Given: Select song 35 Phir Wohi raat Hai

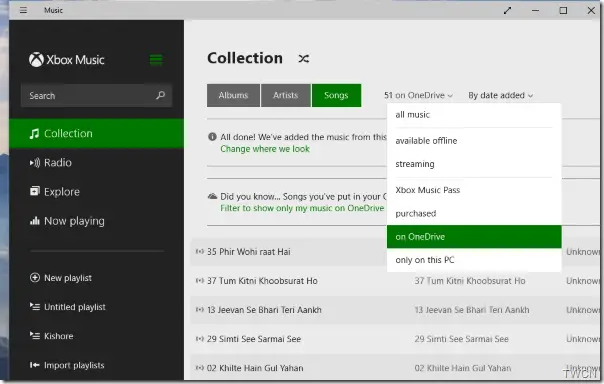Looking at the screenshot, I should (249, 252).
